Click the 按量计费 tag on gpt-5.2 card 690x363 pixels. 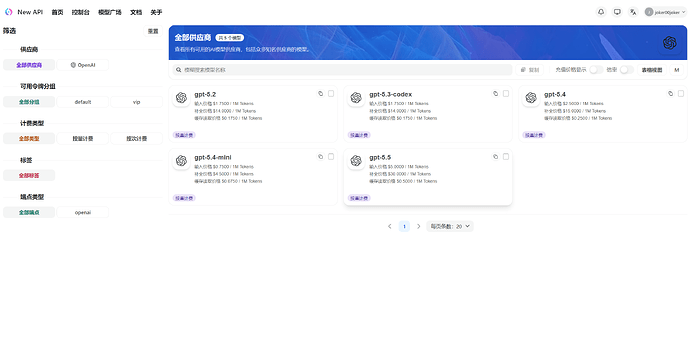[x=184, y=135]
